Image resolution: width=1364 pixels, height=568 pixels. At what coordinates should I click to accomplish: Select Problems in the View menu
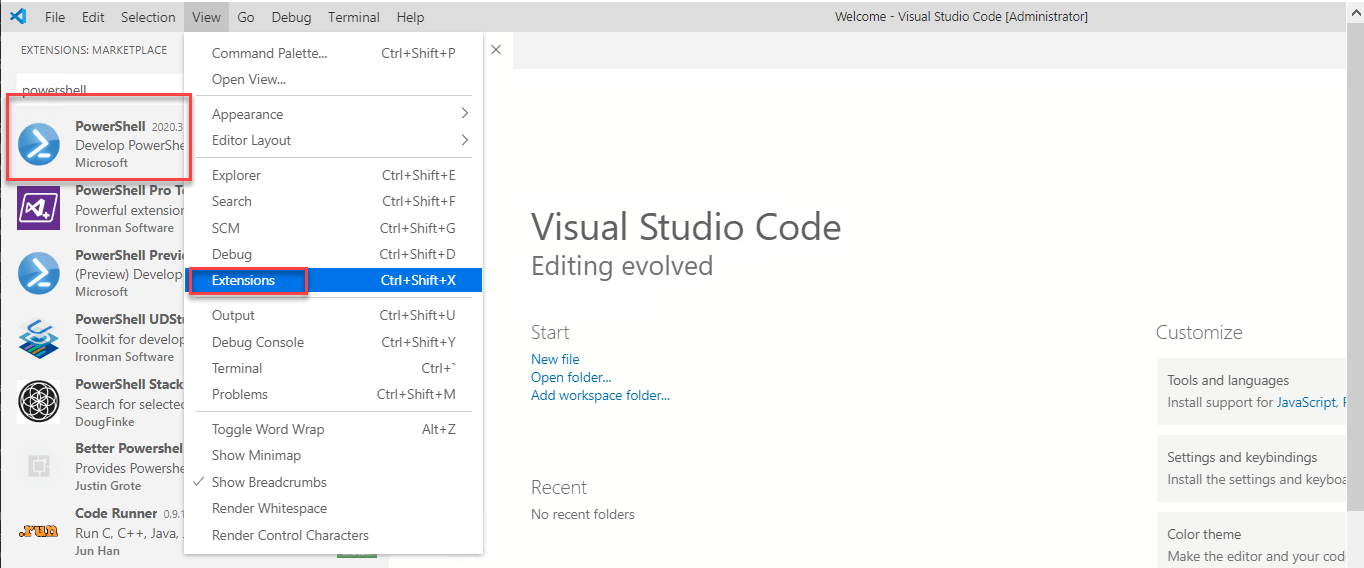coord(333,394)
